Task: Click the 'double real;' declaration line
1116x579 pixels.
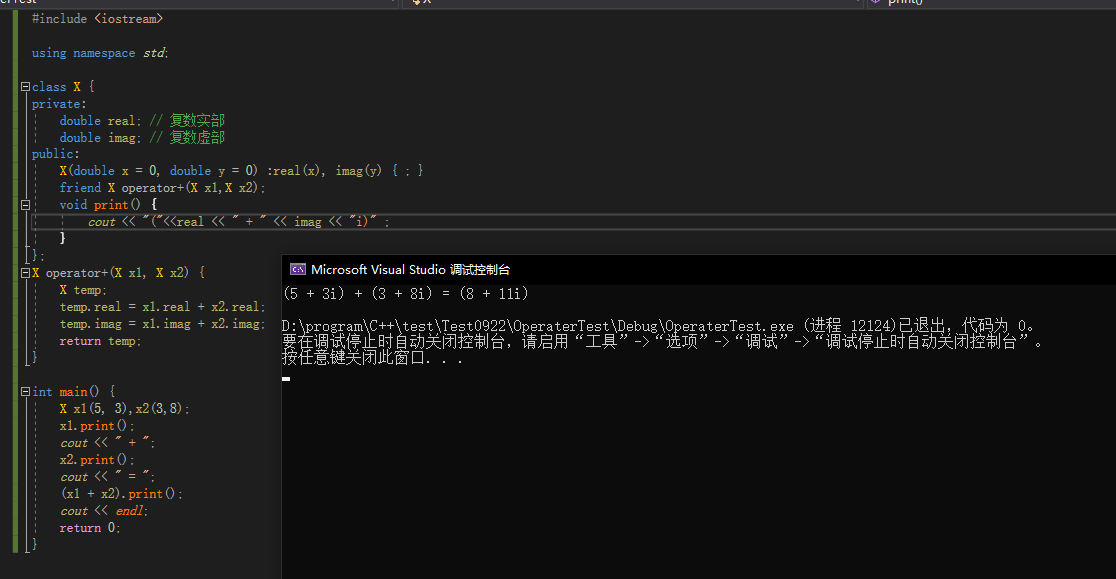Action: point(100,121)
